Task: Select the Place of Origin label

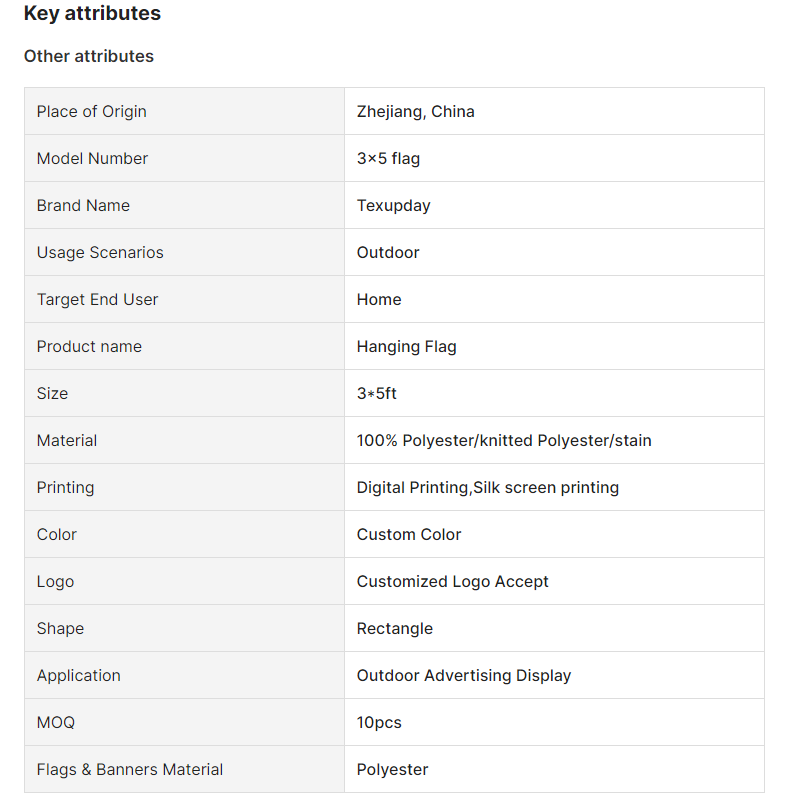Action: click(x=92, y=111)
